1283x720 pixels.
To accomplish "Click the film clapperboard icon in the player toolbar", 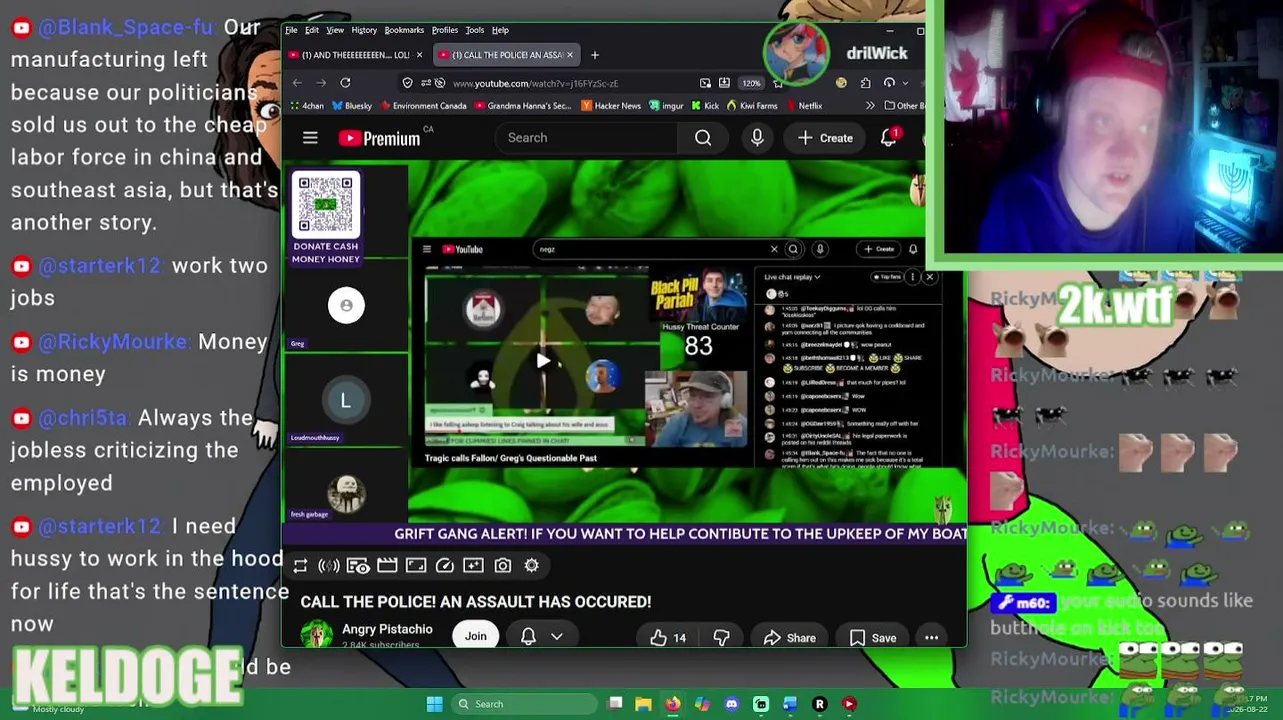I will click(x=387, y=566).
